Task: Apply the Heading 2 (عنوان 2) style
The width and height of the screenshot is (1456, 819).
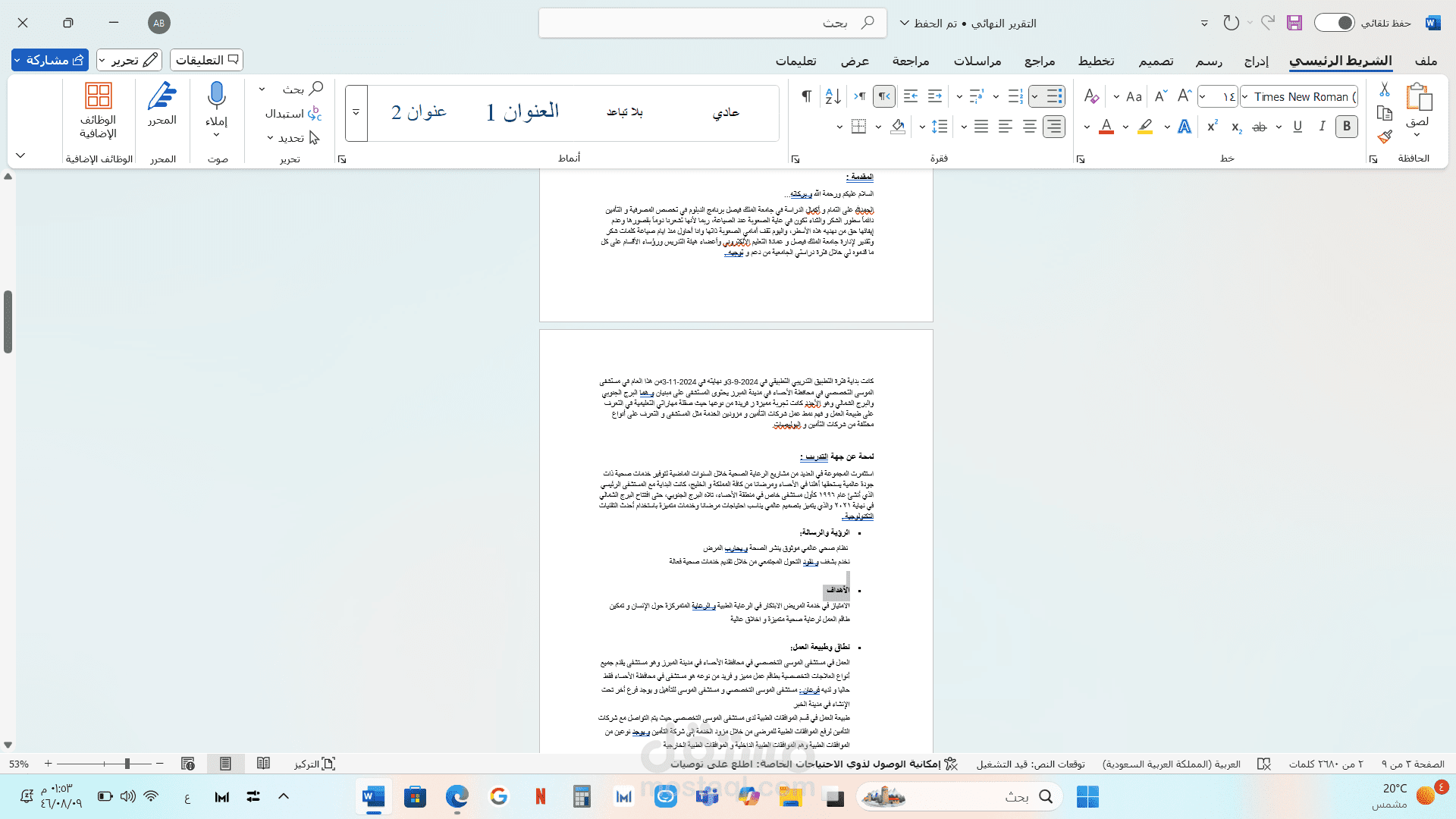Action: click(x=419, y=112)
